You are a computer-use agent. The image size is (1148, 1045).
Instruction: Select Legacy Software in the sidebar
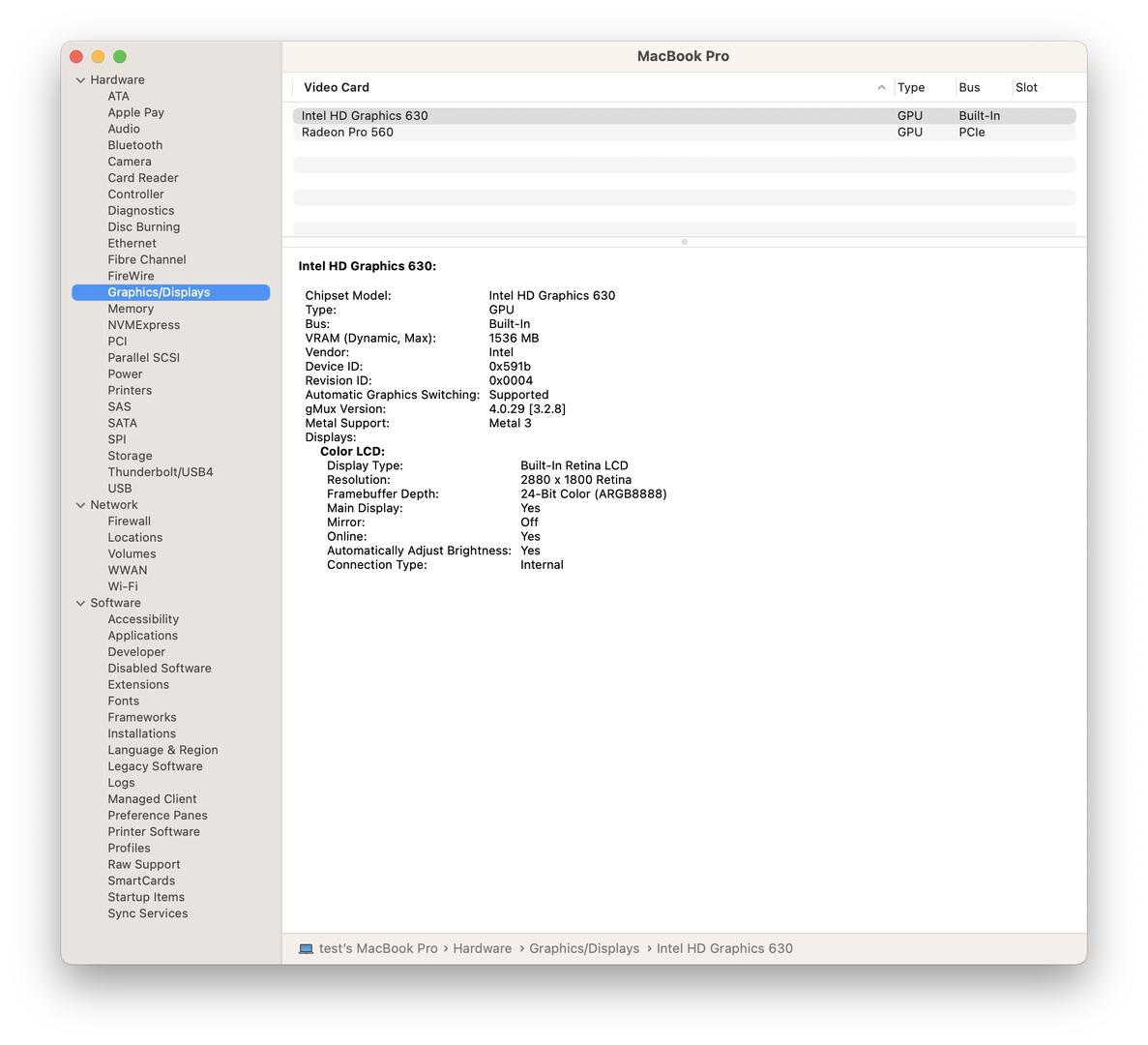(155, 766)
